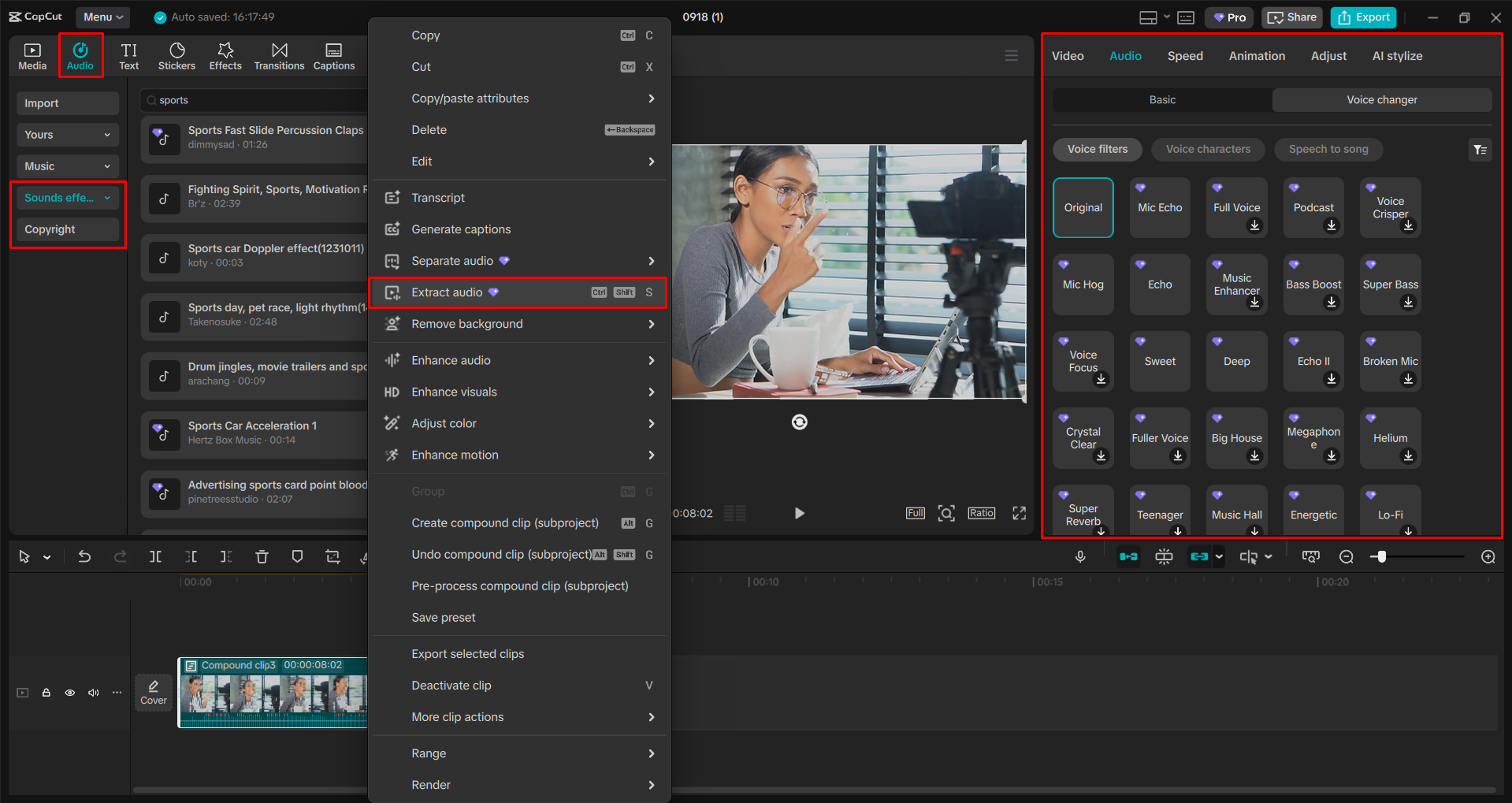Select the Captions panel
1512x803 pixels.
coord(333,55)
